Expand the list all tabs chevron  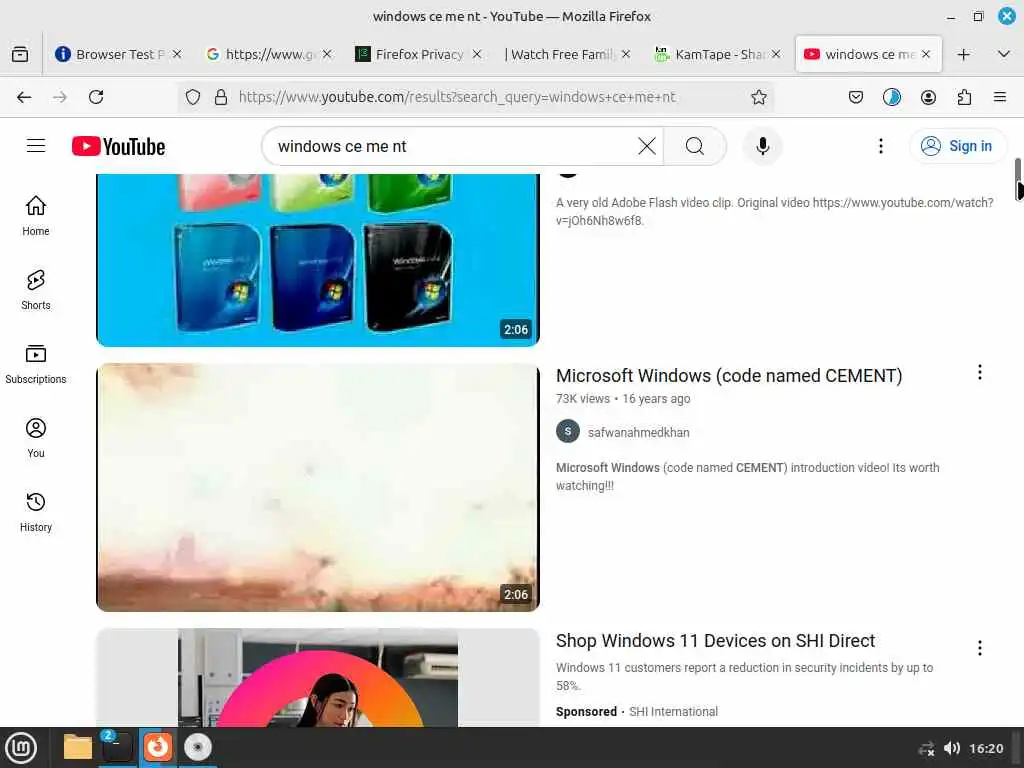click(x=1004, y=54)
